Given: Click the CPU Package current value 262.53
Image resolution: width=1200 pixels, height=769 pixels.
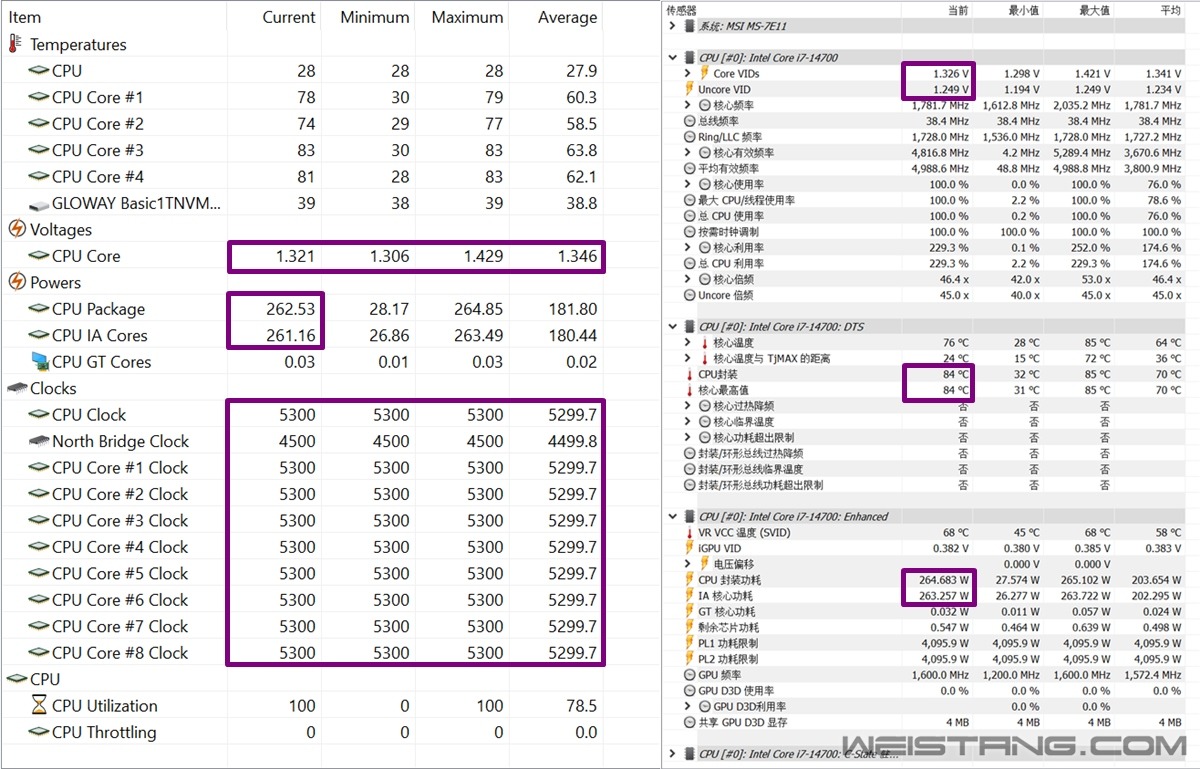Looking at the screenshot, I should (290, 309).
